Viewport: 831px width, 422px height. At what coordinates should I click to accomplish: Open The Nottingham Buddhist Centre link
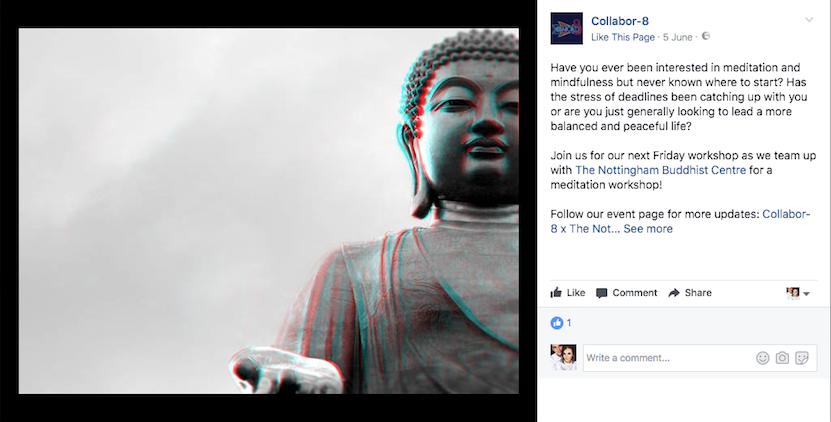[x=660, y=170]
